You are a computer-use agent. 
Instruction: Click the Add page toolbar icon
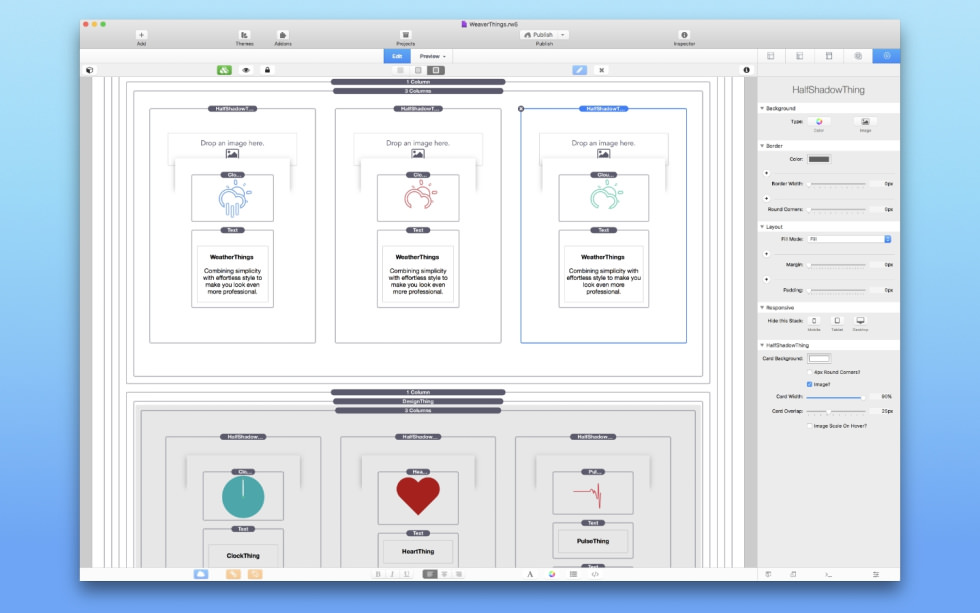pos(141,36)
